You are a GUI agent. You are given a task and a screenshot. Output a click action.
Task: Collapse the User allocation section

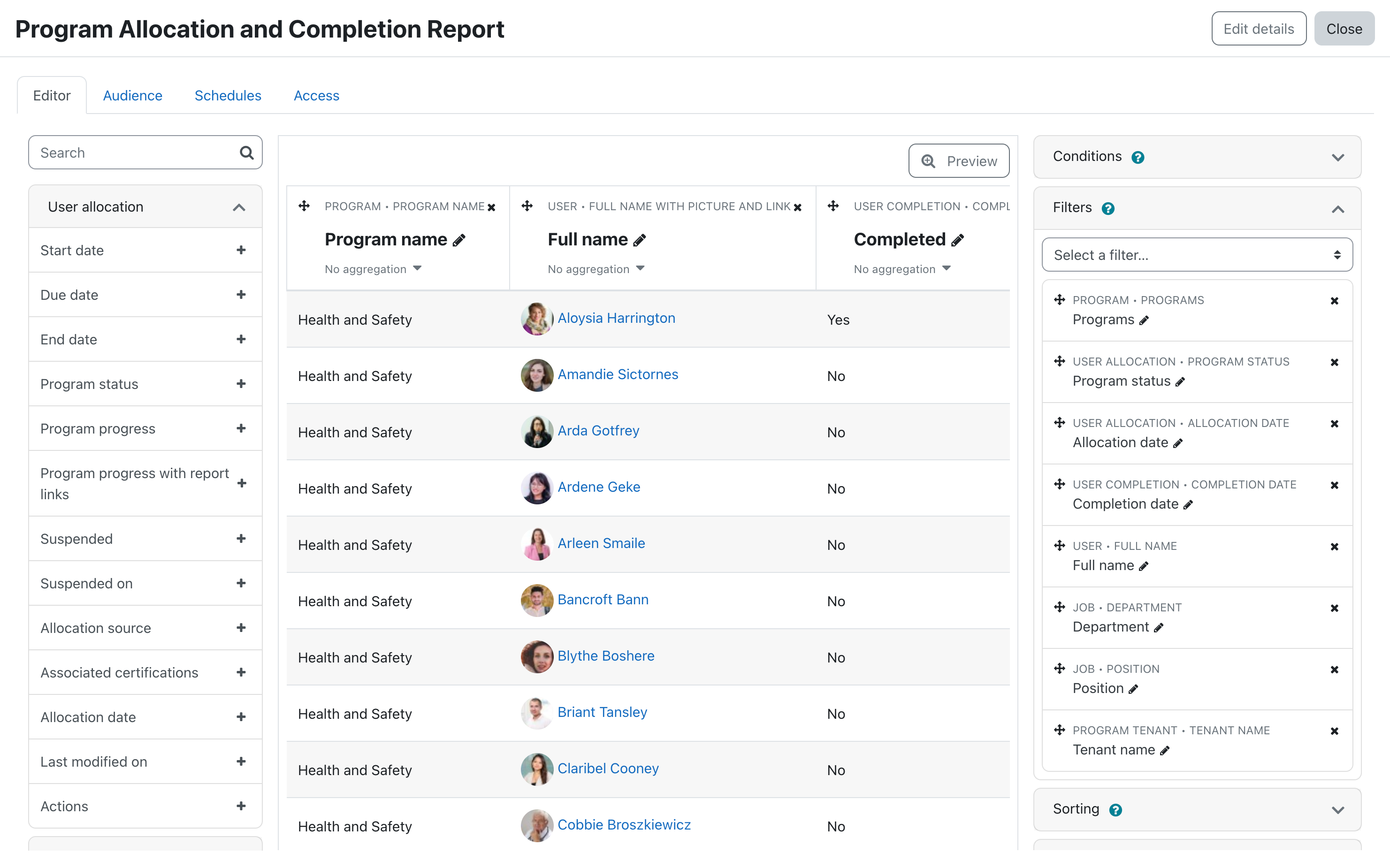tap(239, 207)
